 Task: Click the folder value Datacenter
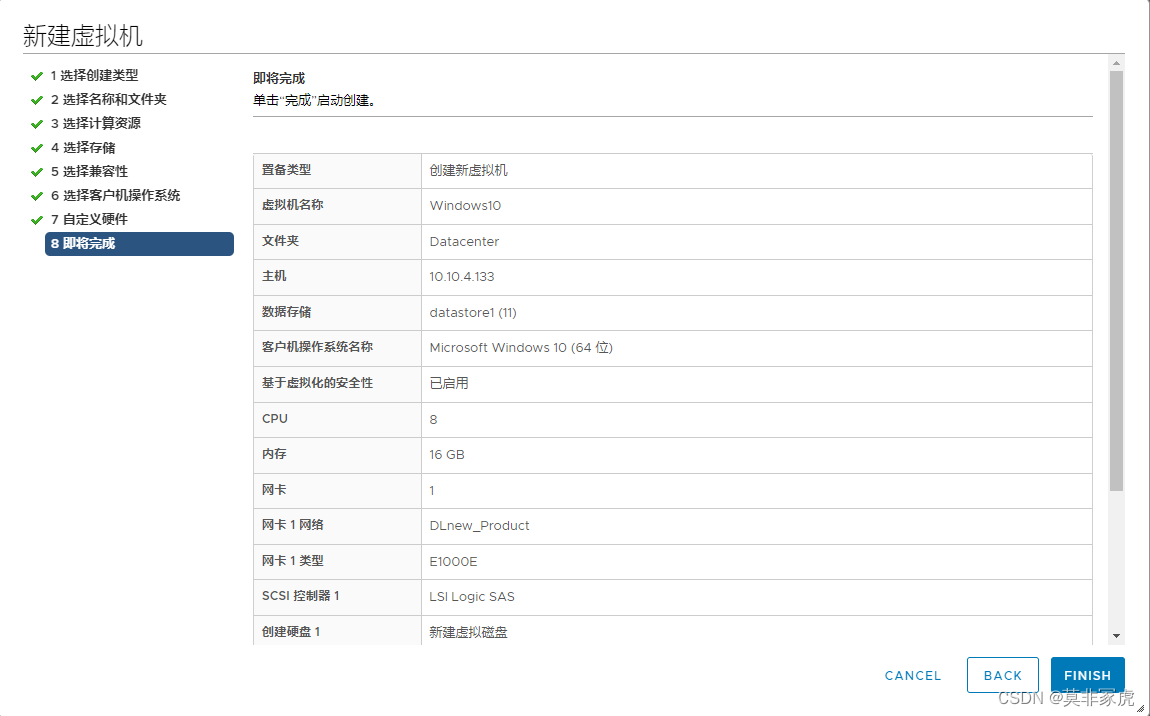click(464, 241)
